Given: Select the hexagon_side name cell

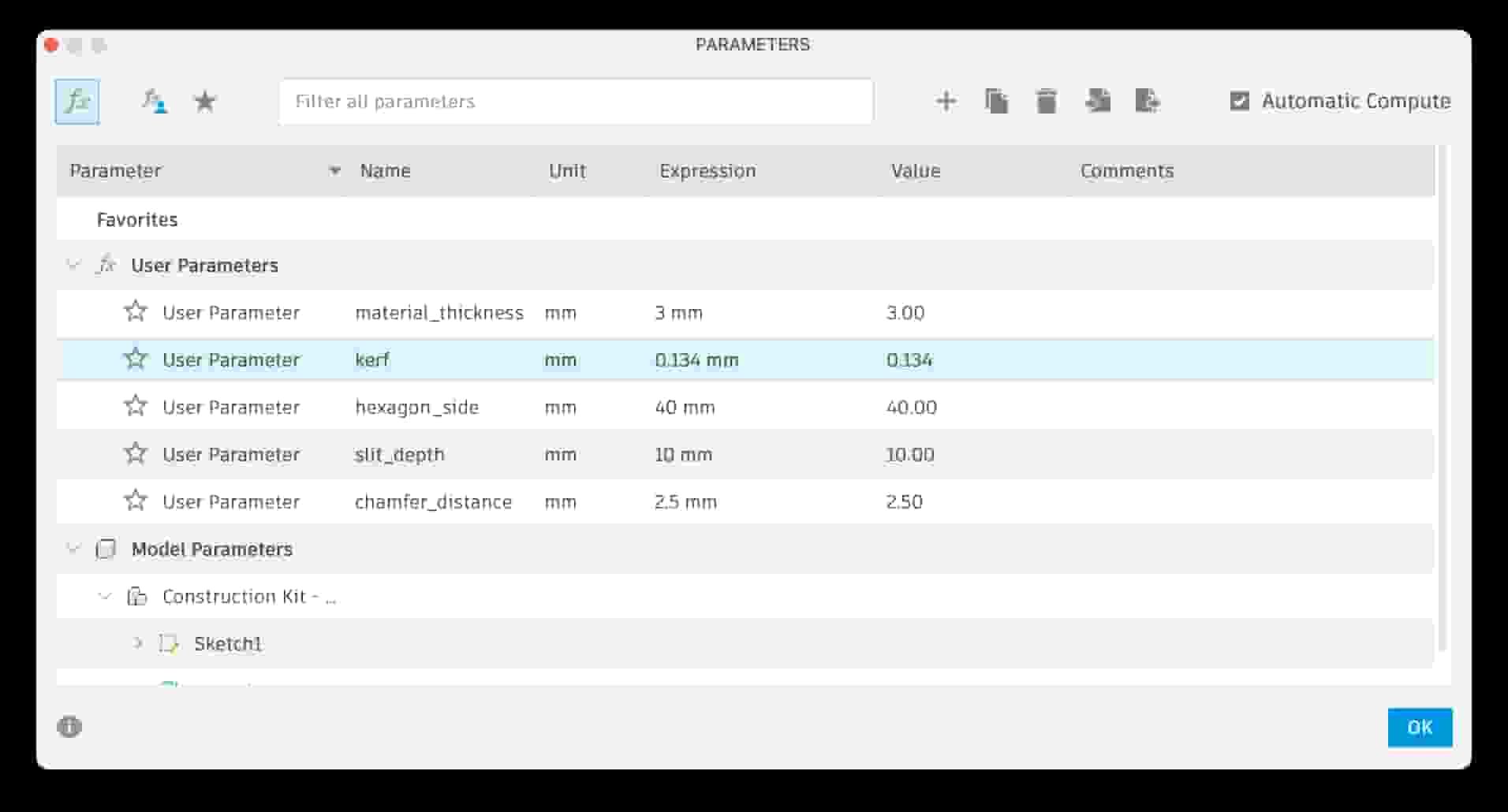Looking at the screenshot, I should (x=417, y=408).
